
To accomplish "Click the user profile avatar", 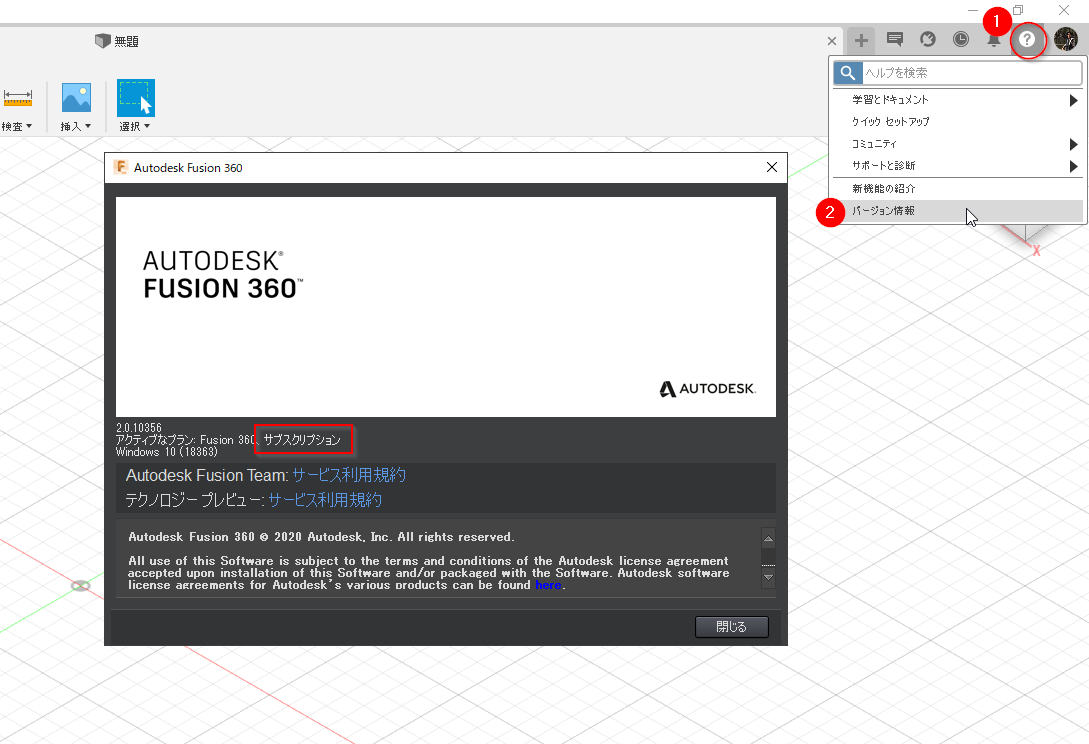I will tap(1063, 40).
